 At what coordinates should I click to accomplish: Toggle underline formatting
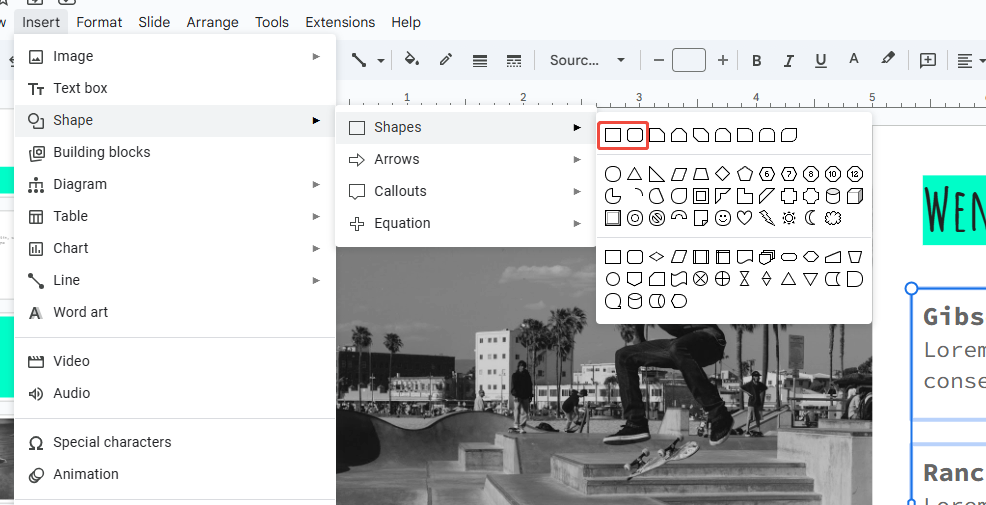point(820,60)
